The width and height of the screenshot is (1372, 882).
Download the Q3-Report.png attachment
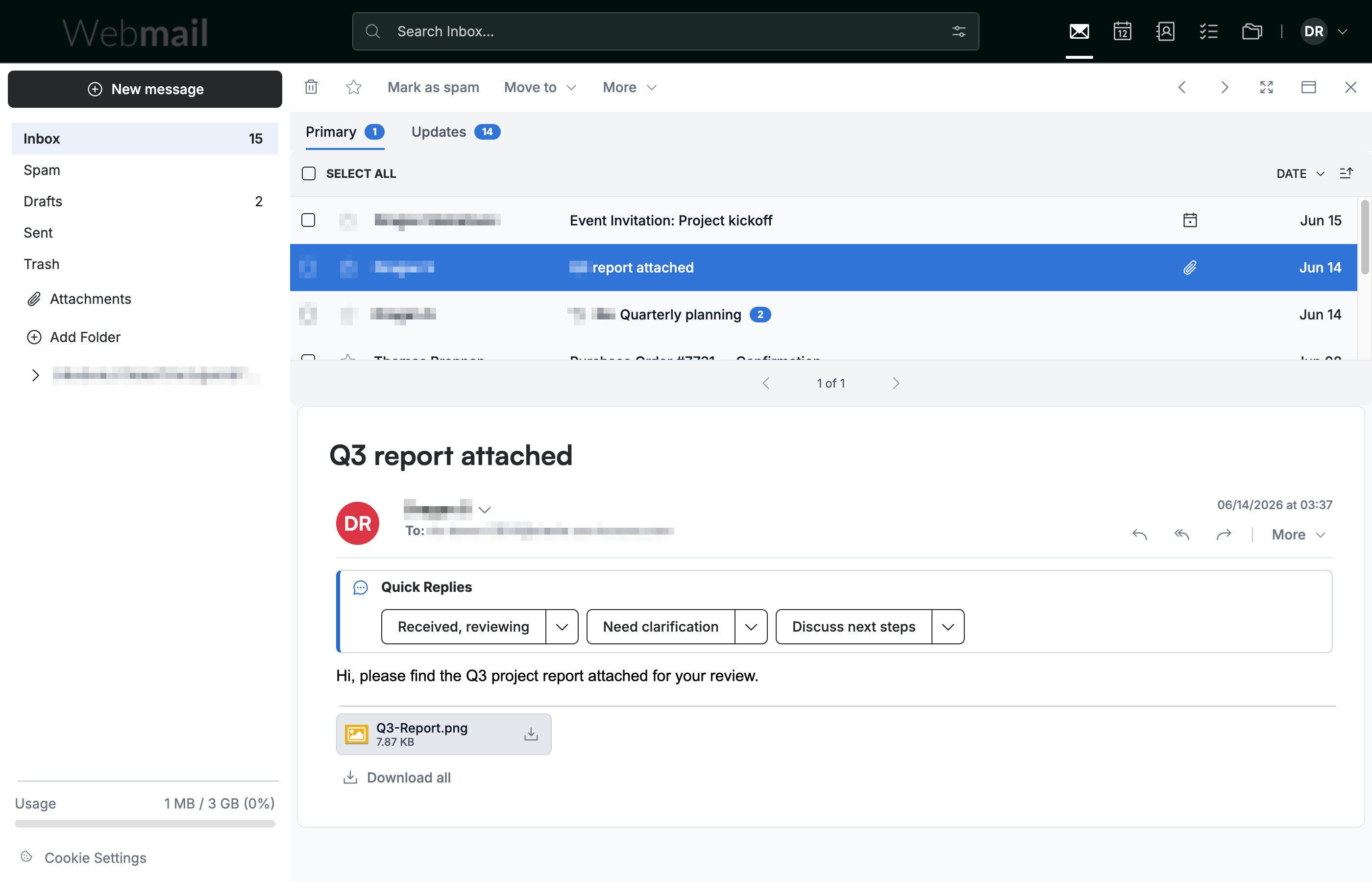531,734
